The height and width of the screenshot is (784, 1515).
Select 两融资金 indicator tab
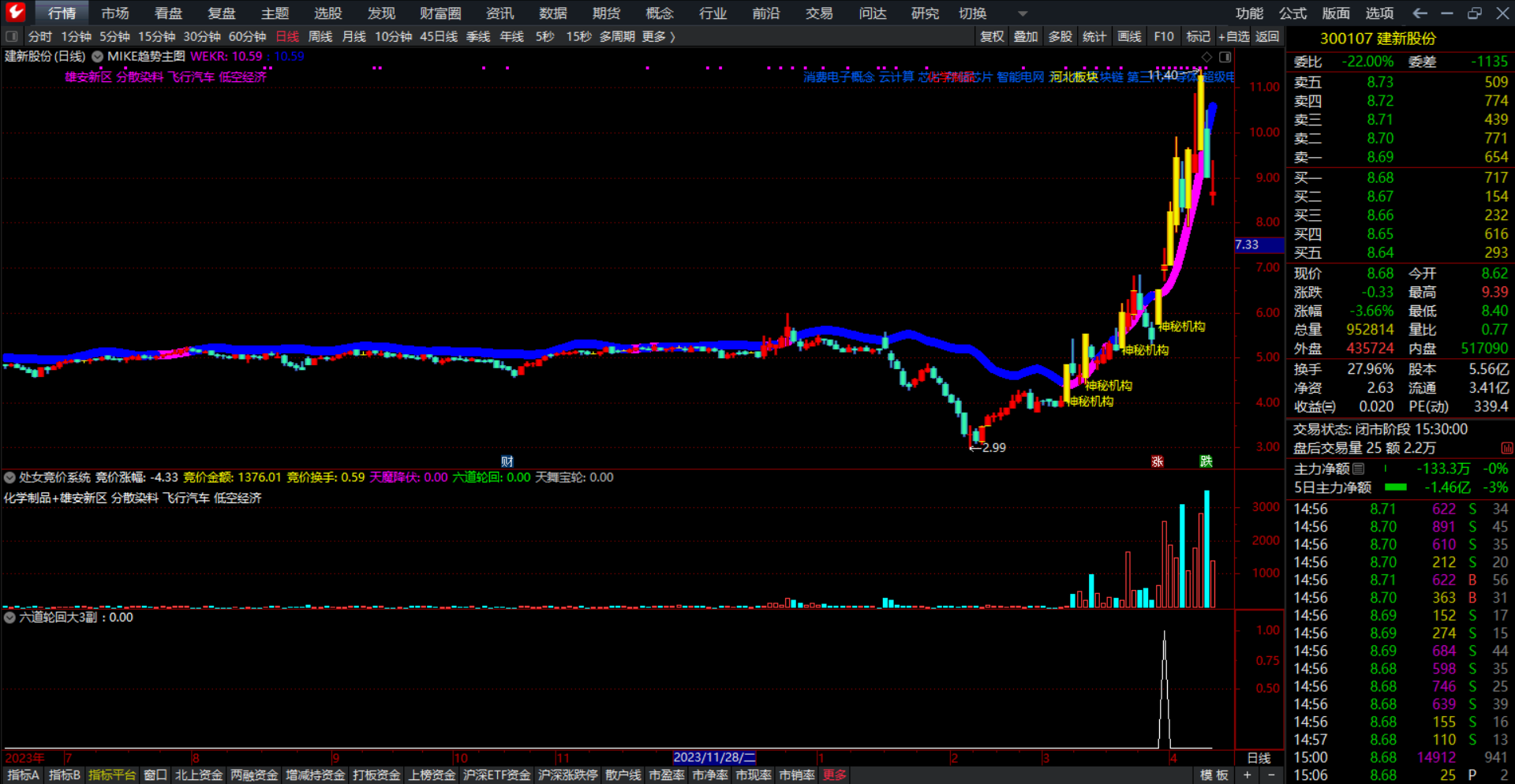click(x=254, y=775)
